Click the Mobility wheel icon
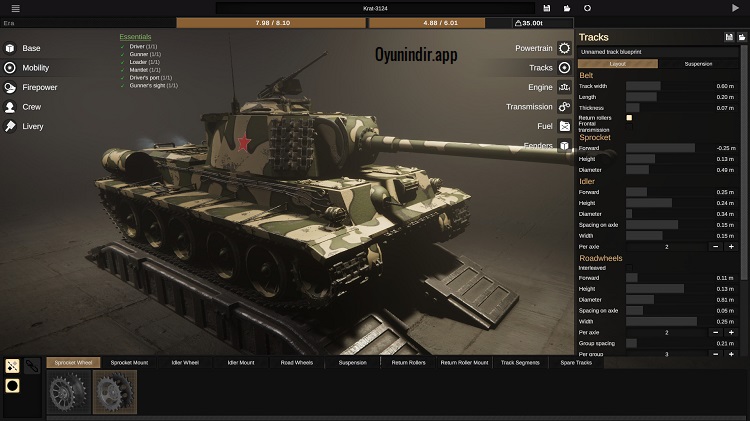 (10, 68)
